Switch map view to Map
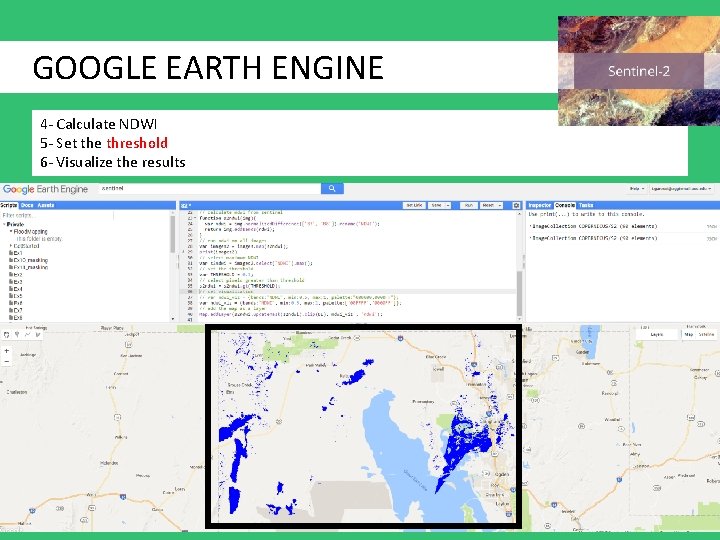Image resolution: width=720 pixels, height=540 pixels. pos(689,334)
